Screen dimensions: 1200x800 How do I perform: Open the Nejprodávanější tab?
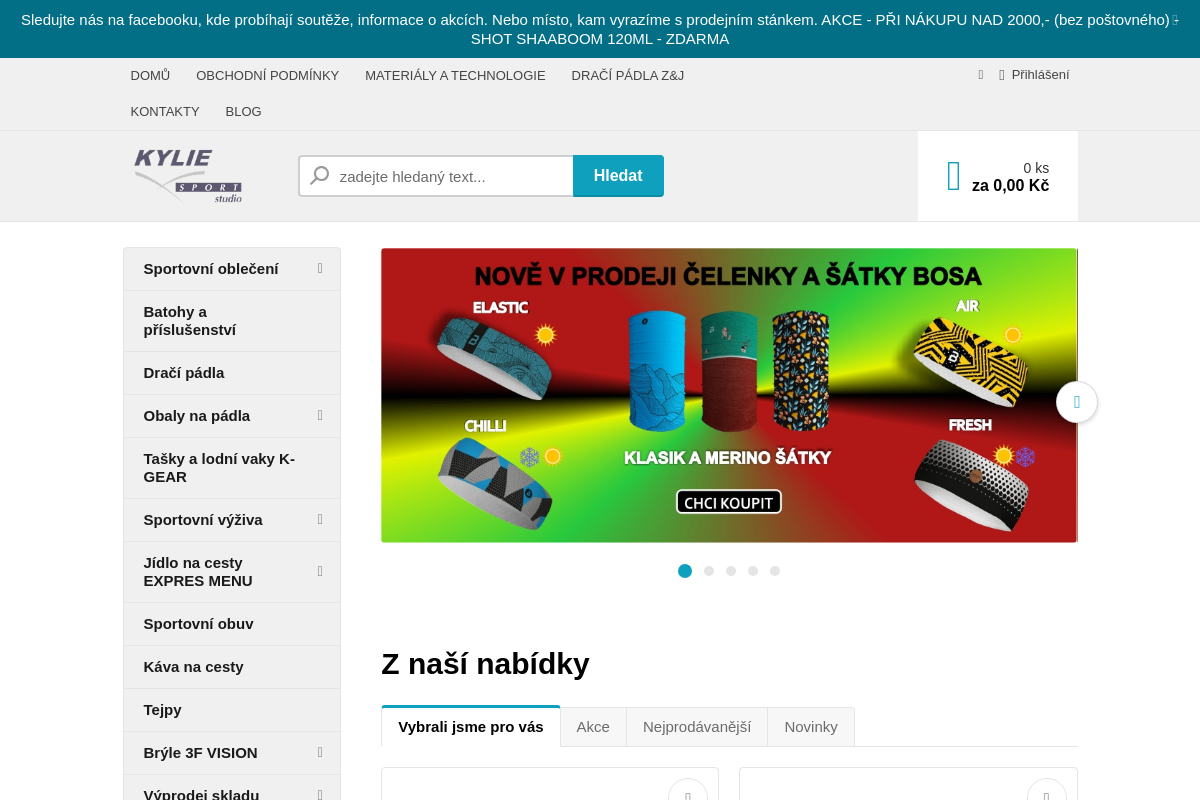coord(697,727)
